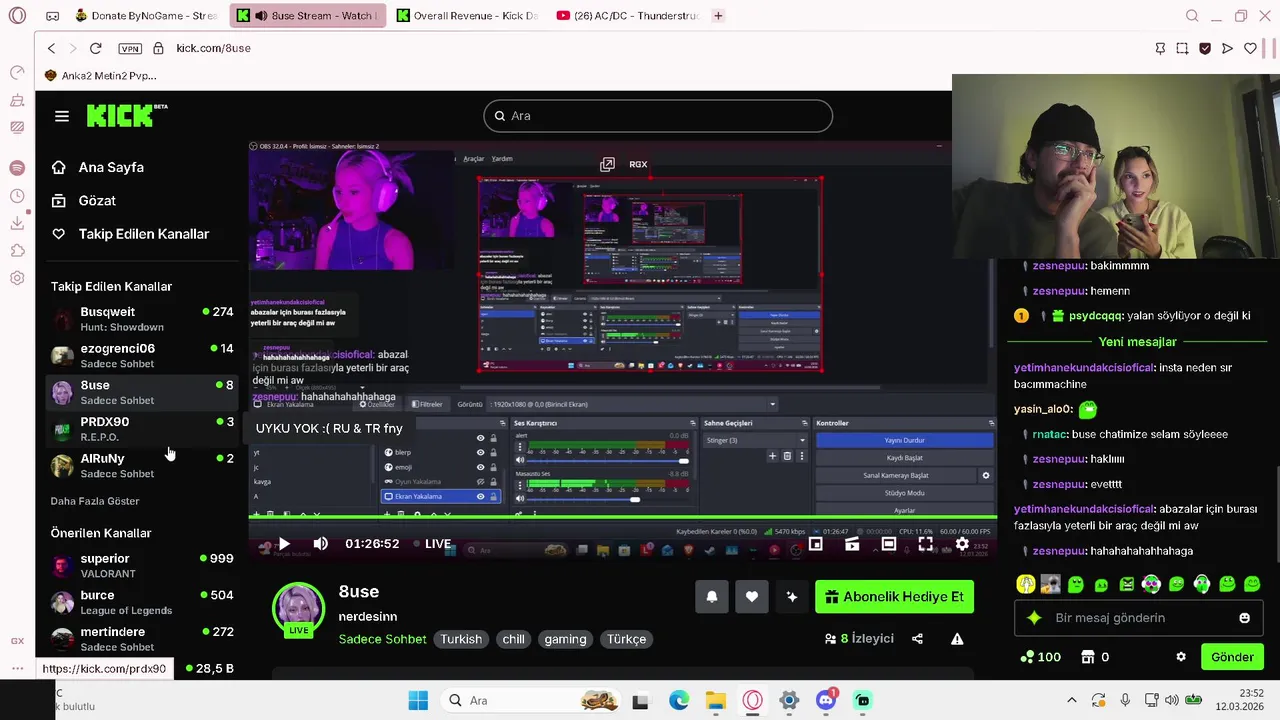Screen dimensions: 1280x720
Task: Reload the page
Action: coord(95,48)
